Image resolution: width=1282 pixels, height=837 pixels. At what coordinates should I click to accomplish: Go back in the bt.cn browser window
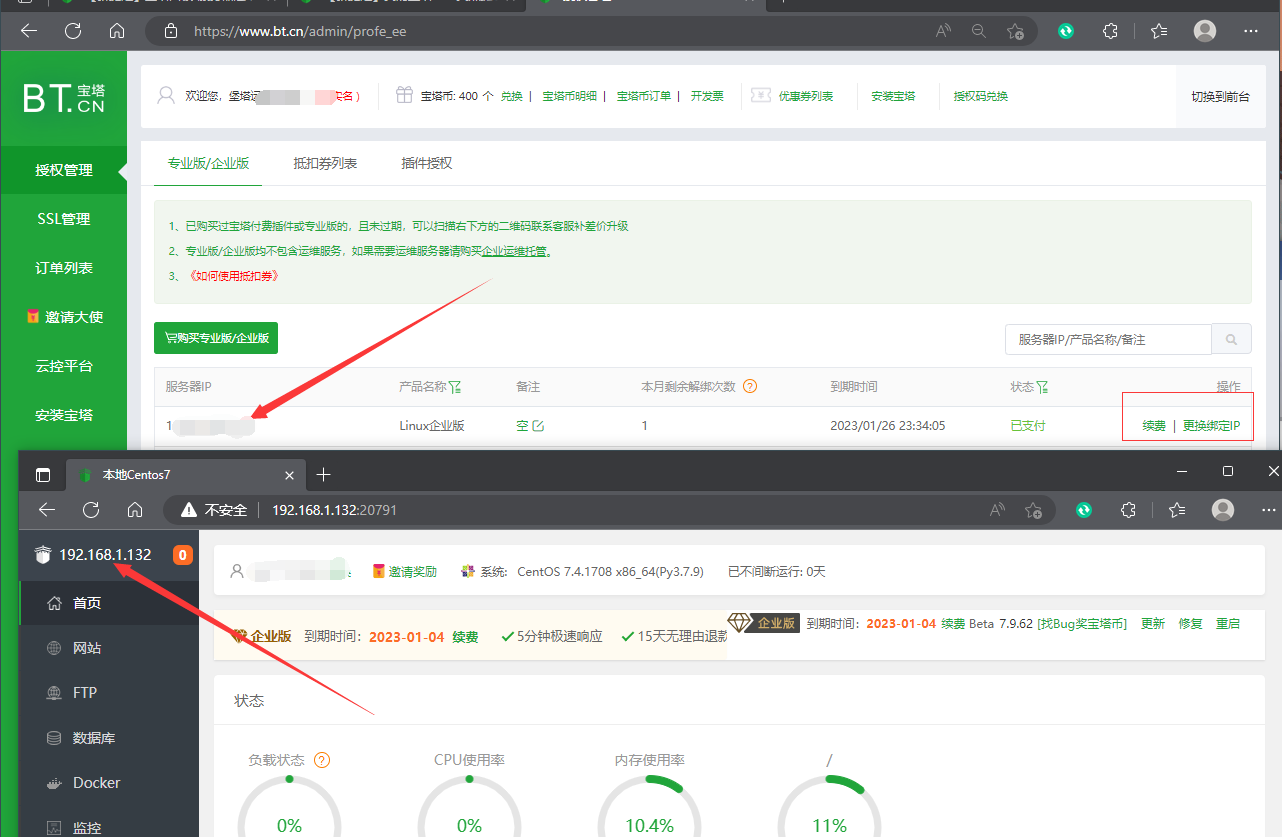click(29, 31)
